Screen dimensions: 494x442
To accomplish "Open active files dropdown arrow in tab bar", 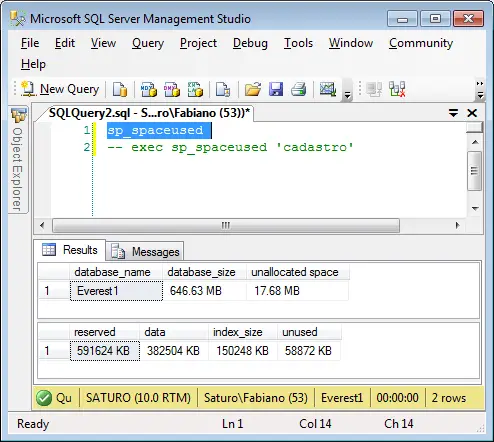I will (453, 113).
